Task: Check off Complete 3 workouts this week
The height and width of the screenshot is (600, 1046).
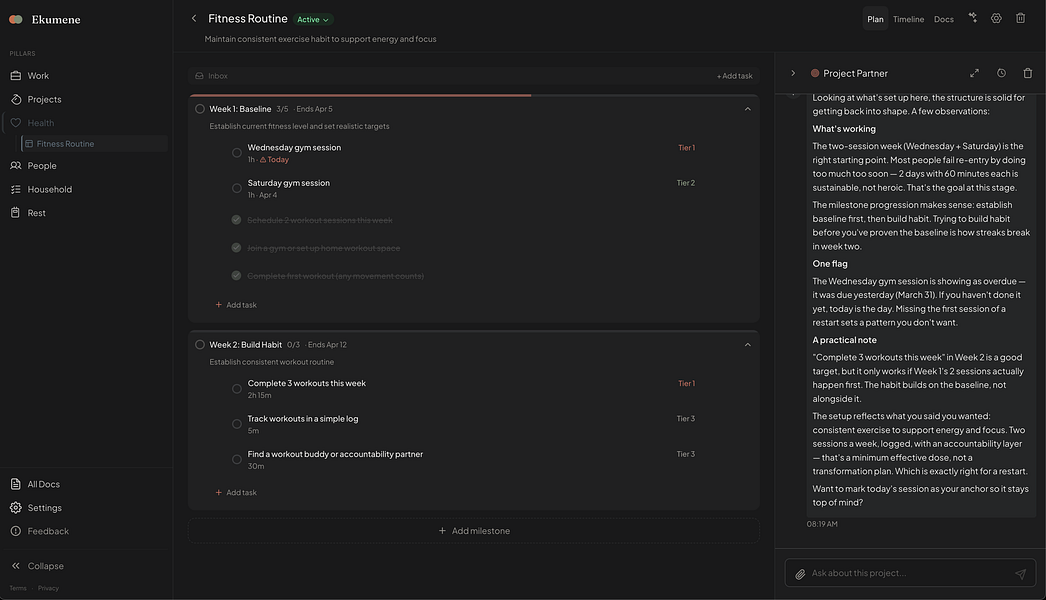Action: click(237, 388)
